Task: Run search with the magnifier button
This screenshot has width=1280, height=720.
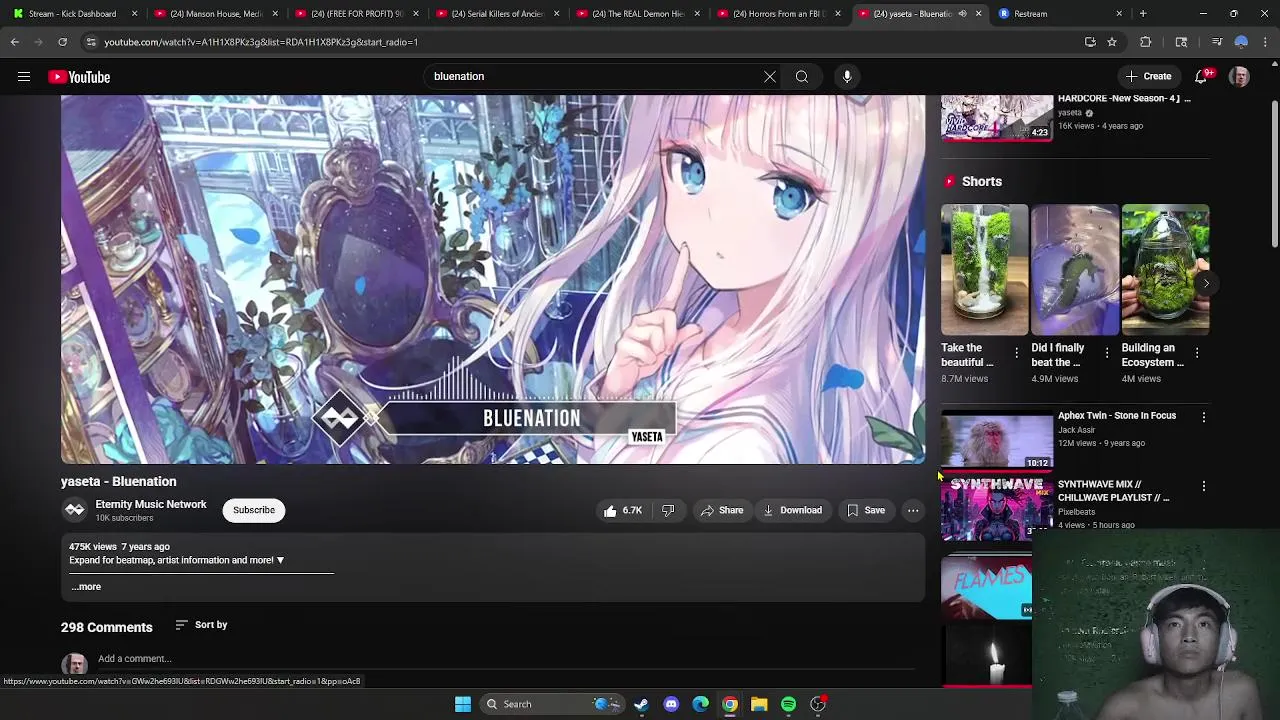Action: [x=802, y=77]
